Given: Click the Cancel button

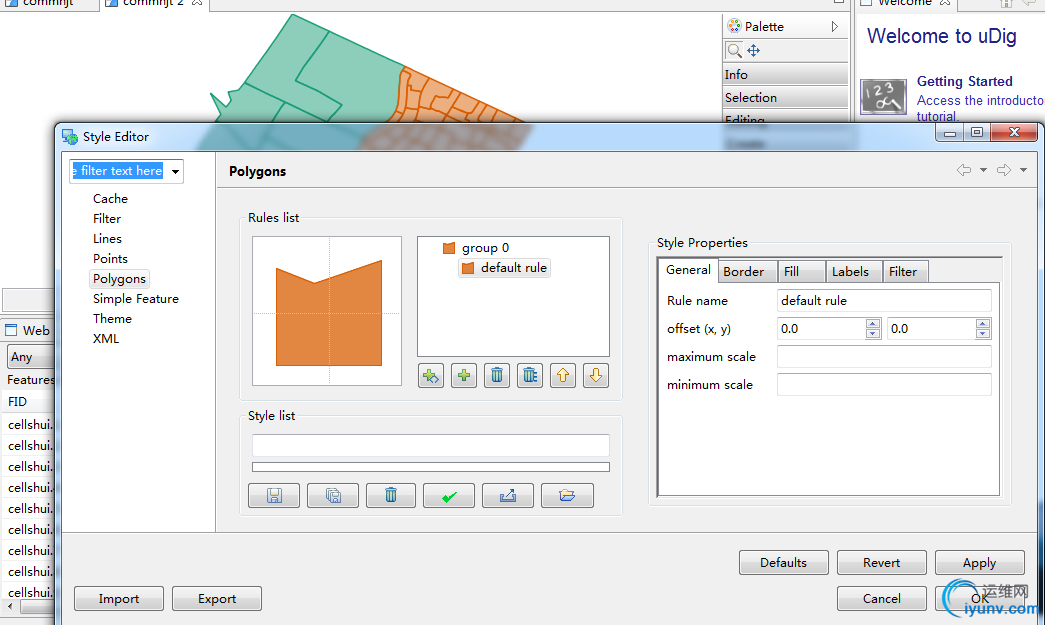Looking at the screenshot, I should pos(882,599).
